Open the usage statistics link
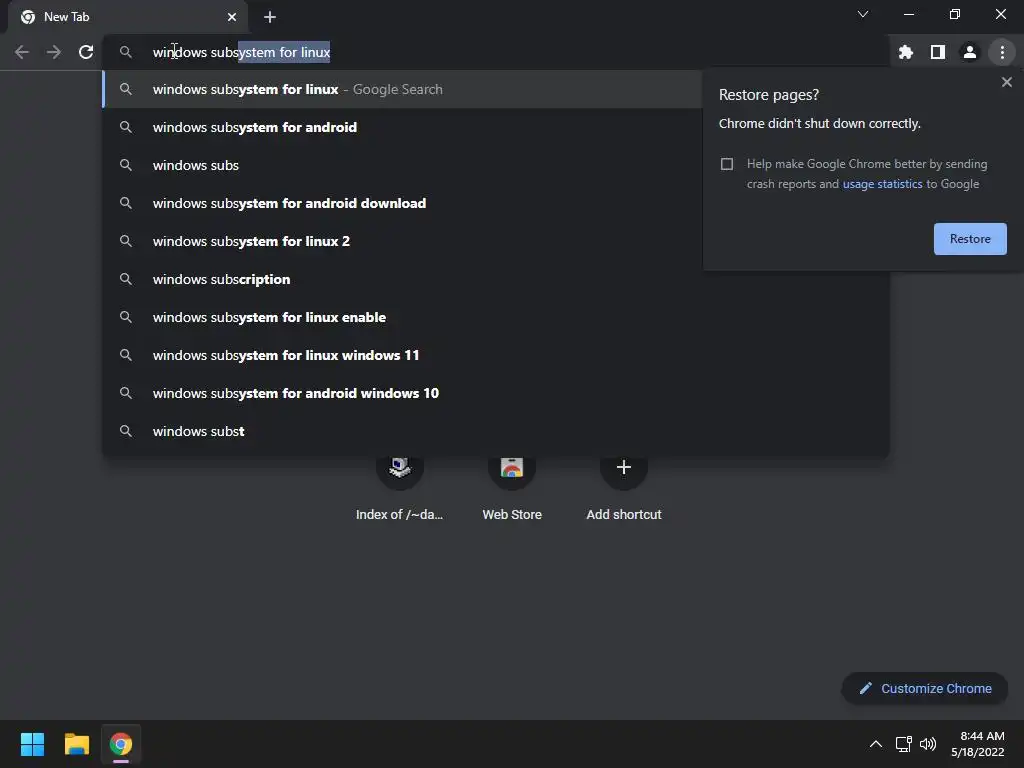The width and height of the screenshot is (1024, 768). pyautogui.click(x=882, y=184)
